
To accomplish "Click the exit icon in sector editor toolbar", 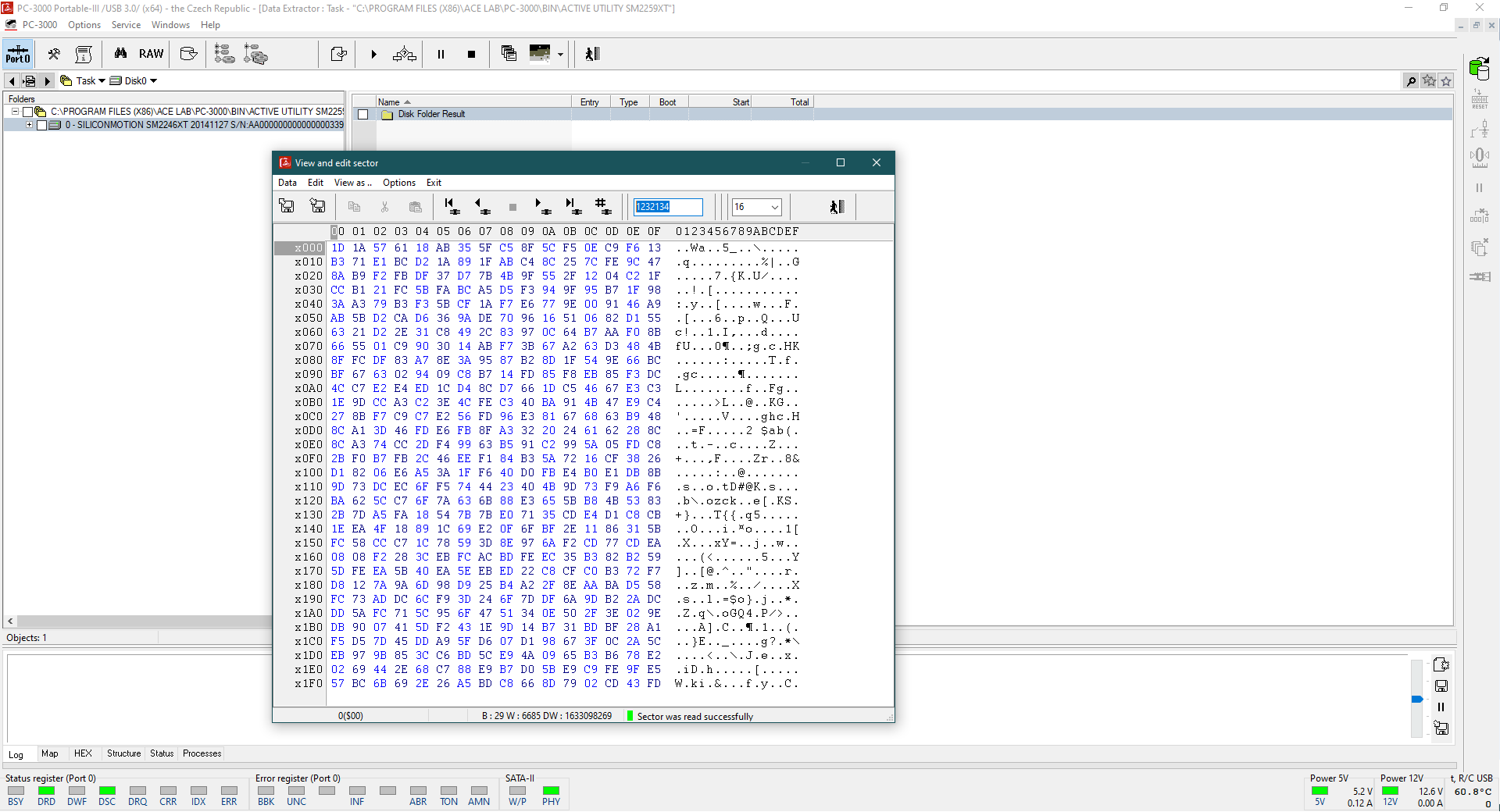I will [836, 206].
